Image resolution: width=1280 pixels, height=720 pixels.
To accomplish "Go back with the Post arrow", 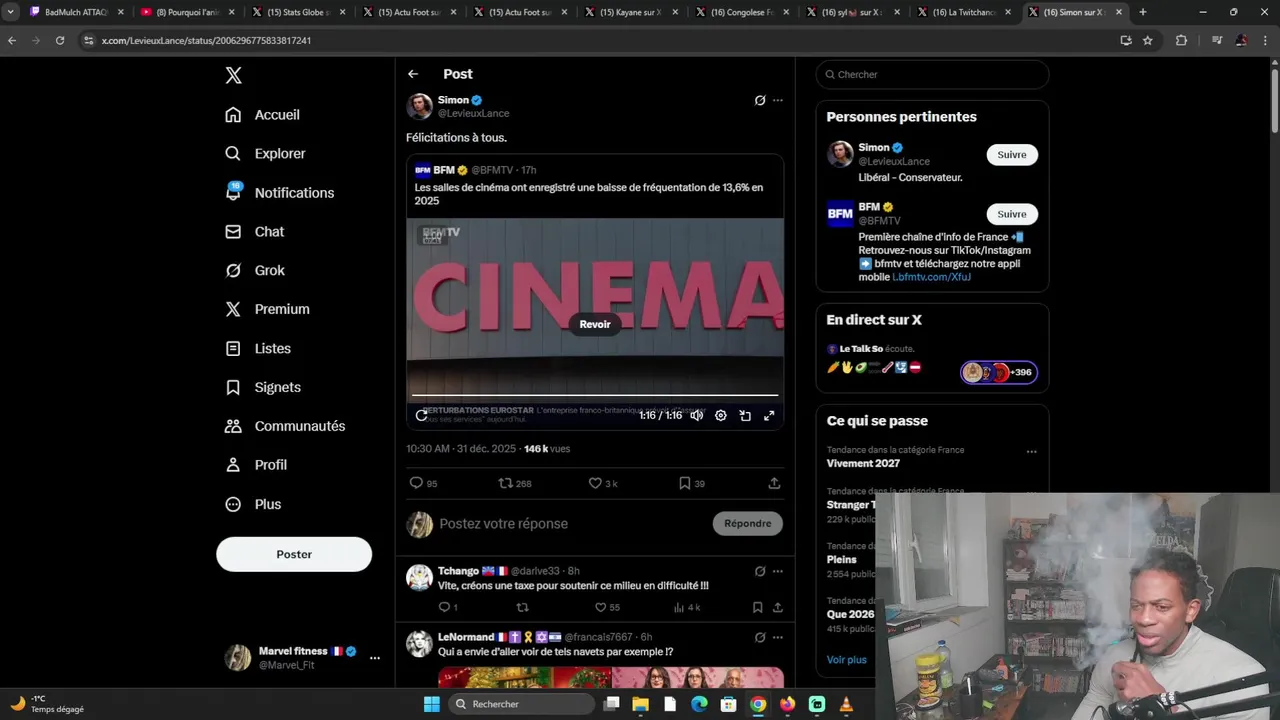I will [413, 74].
